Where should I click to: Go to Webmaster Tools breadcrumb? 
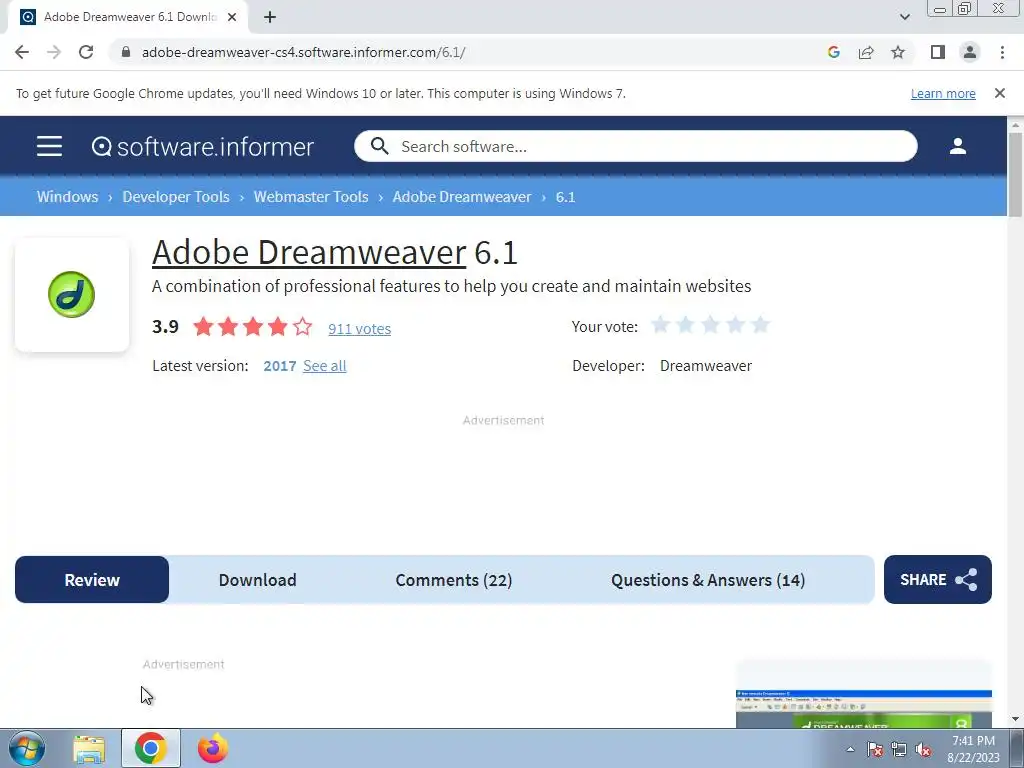(x=311, y=197)
